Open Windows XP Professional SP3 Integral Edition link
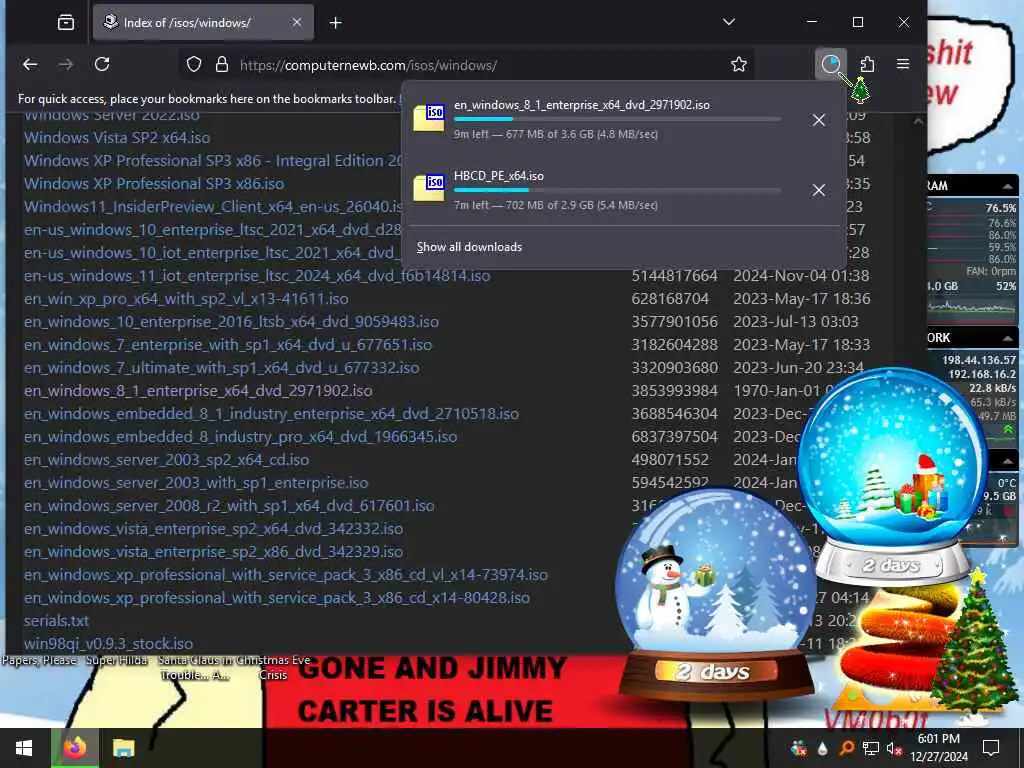 [213, 161]
